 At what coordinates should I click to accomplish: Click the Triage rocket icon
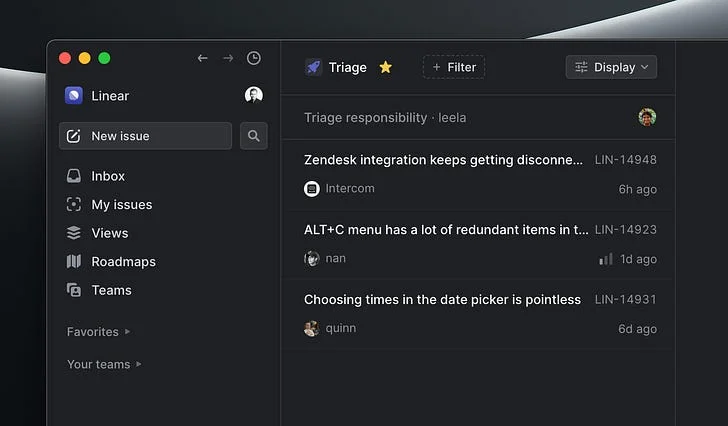[x=313, y=67]
